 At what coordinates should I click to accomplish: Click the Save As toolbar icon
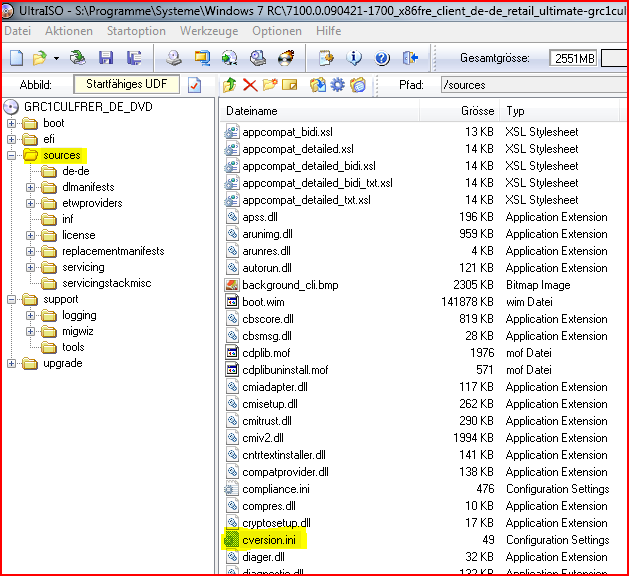pos(134,58)
